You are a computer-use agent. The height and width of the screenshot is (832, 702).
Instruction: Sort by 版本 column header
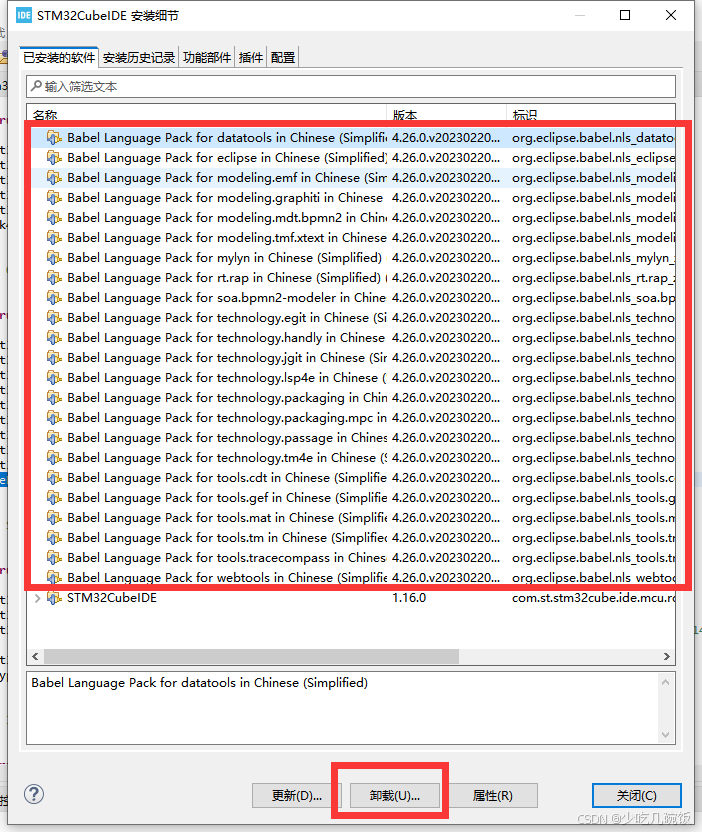pos(447,115)
